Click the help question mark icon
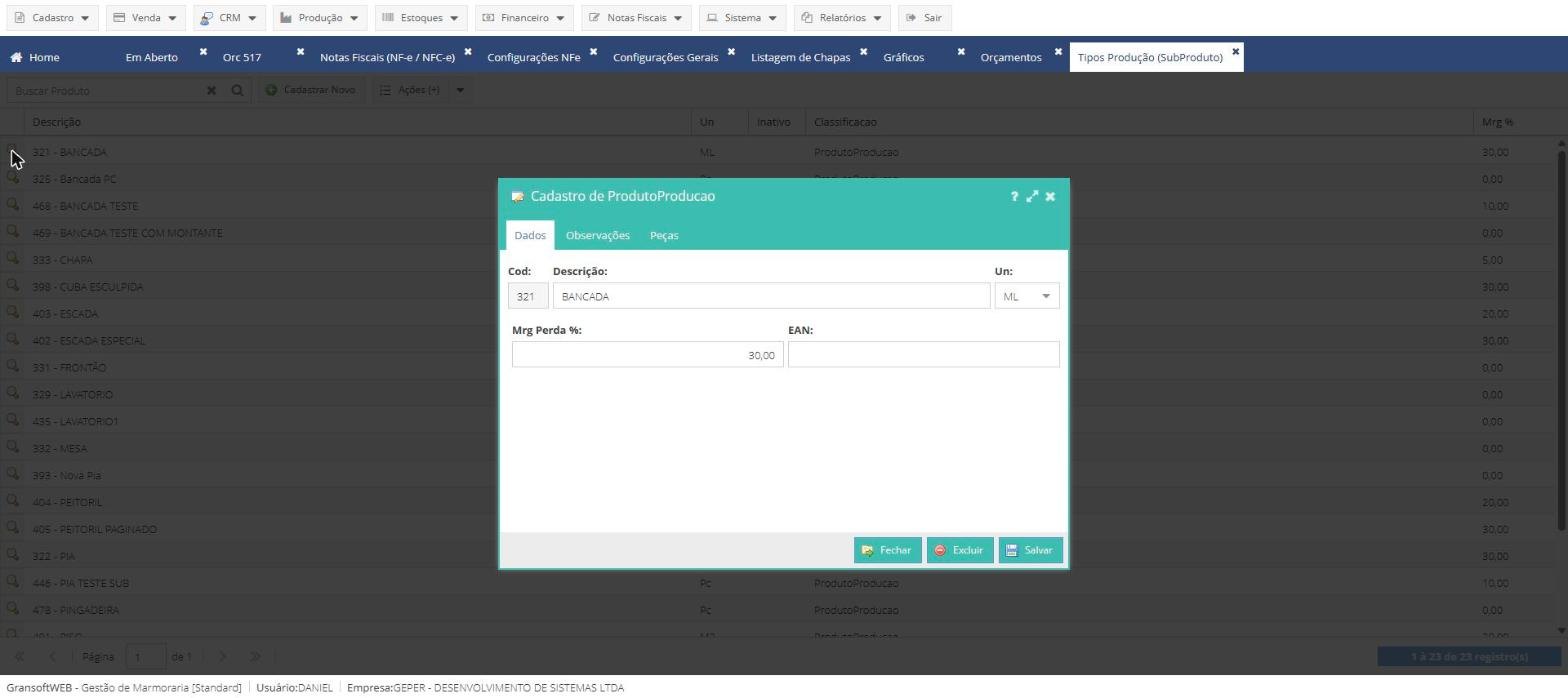 pos(1014,196)
